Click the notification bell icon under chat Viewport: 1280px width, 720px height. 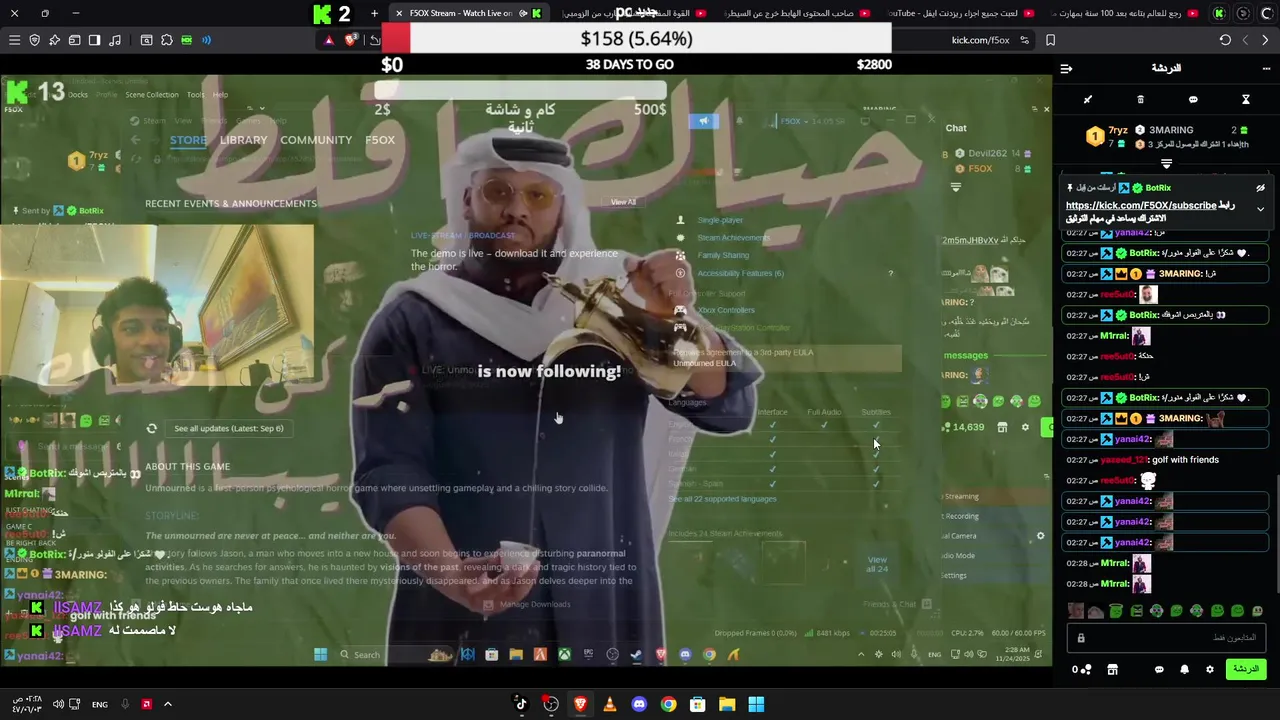click(x=1184, y=669)
